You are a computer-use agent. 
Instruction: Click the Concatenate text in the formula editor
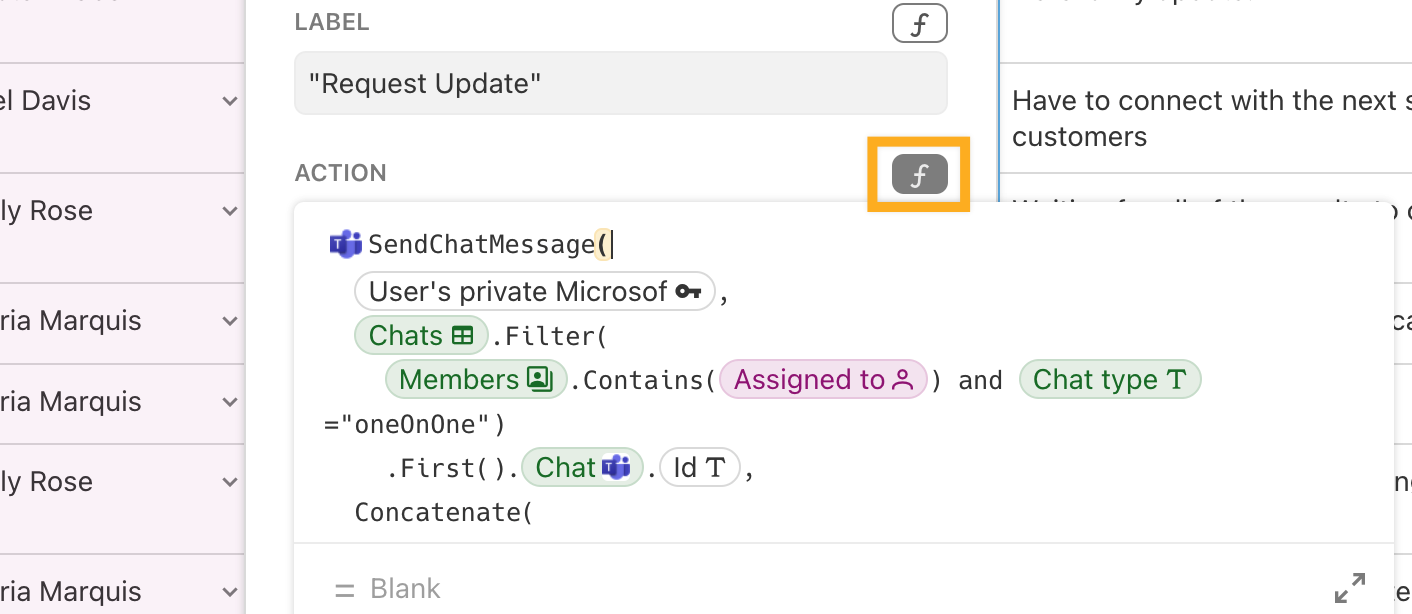442,511
